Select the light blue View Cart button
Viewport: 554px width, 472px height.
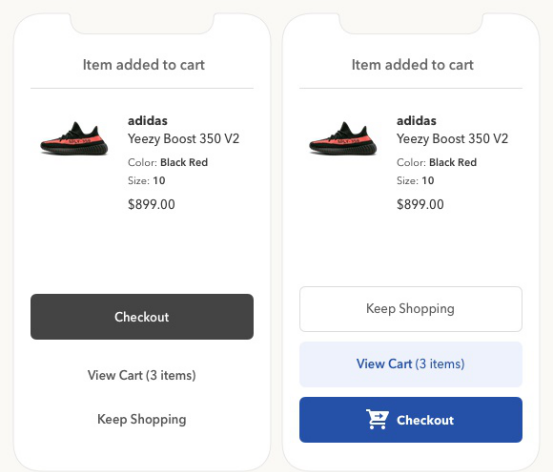click(x=411, y=364)
